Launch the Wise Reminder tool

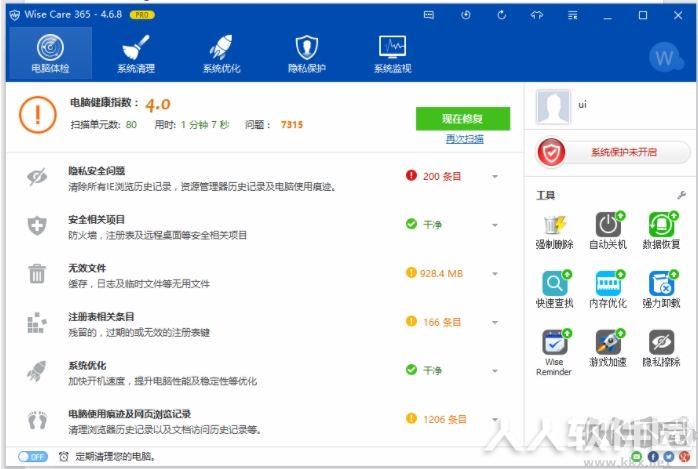(554, 352)
